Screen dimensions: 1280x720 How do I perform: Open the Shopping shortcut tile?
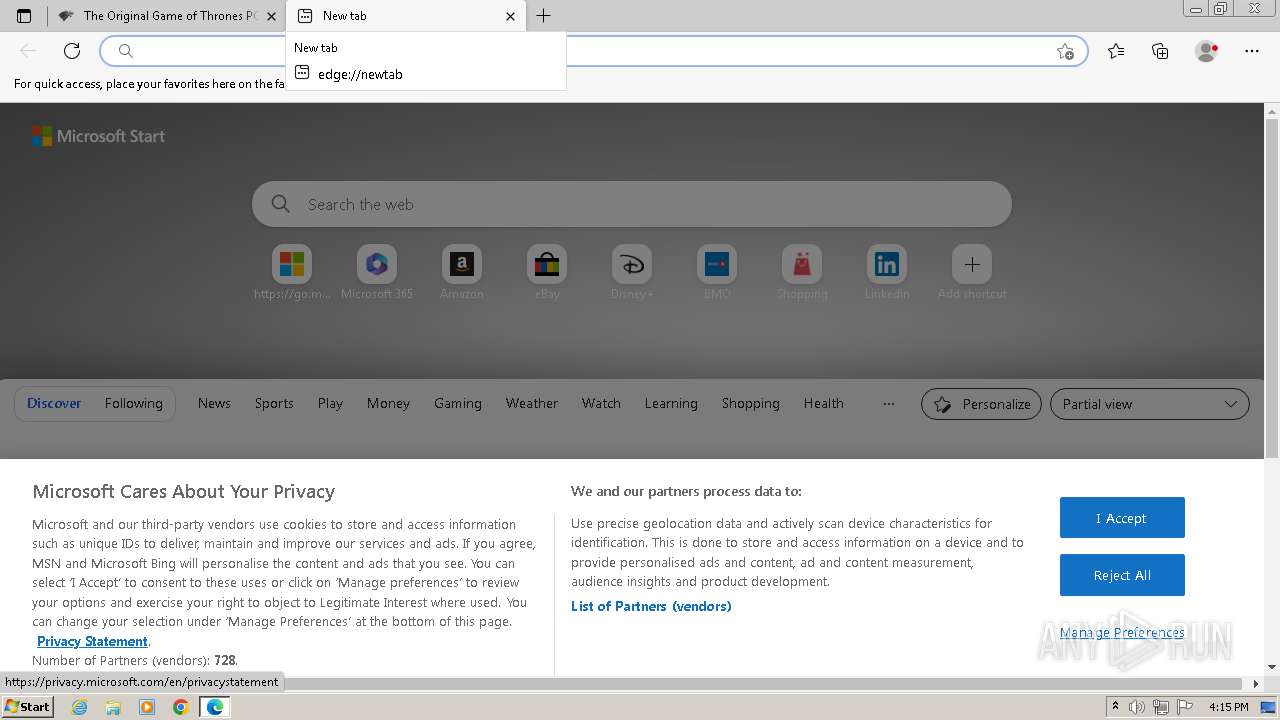802,264
